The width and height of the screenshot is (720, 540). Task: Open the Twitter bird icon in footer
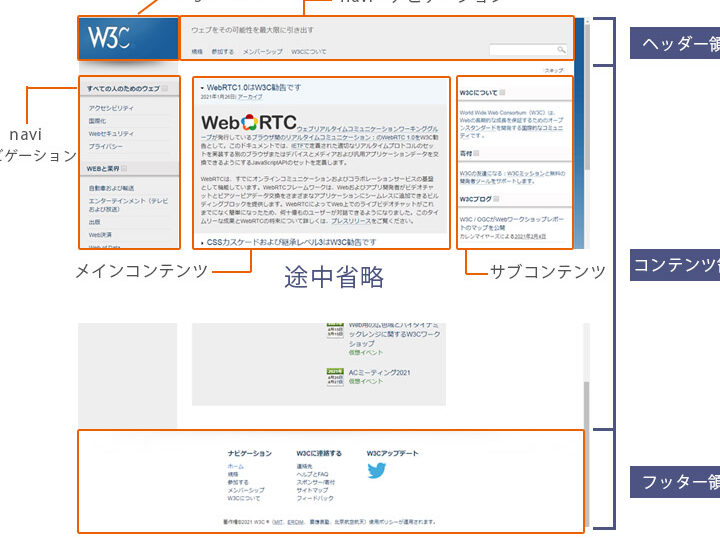(x=376, y=470)
